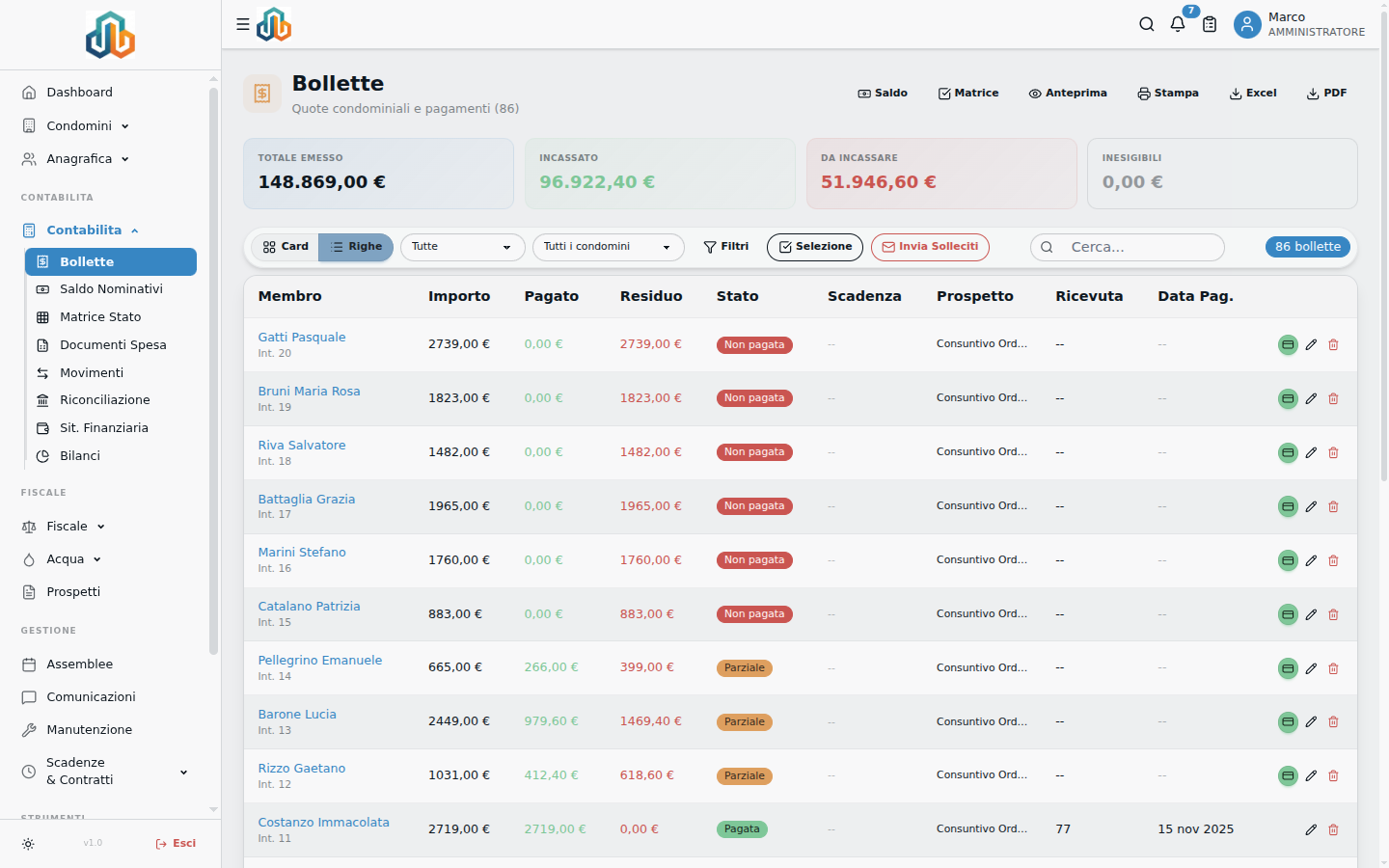1389x868 pixels.
Task: Switch to Card view
Action: click(286, 247)
